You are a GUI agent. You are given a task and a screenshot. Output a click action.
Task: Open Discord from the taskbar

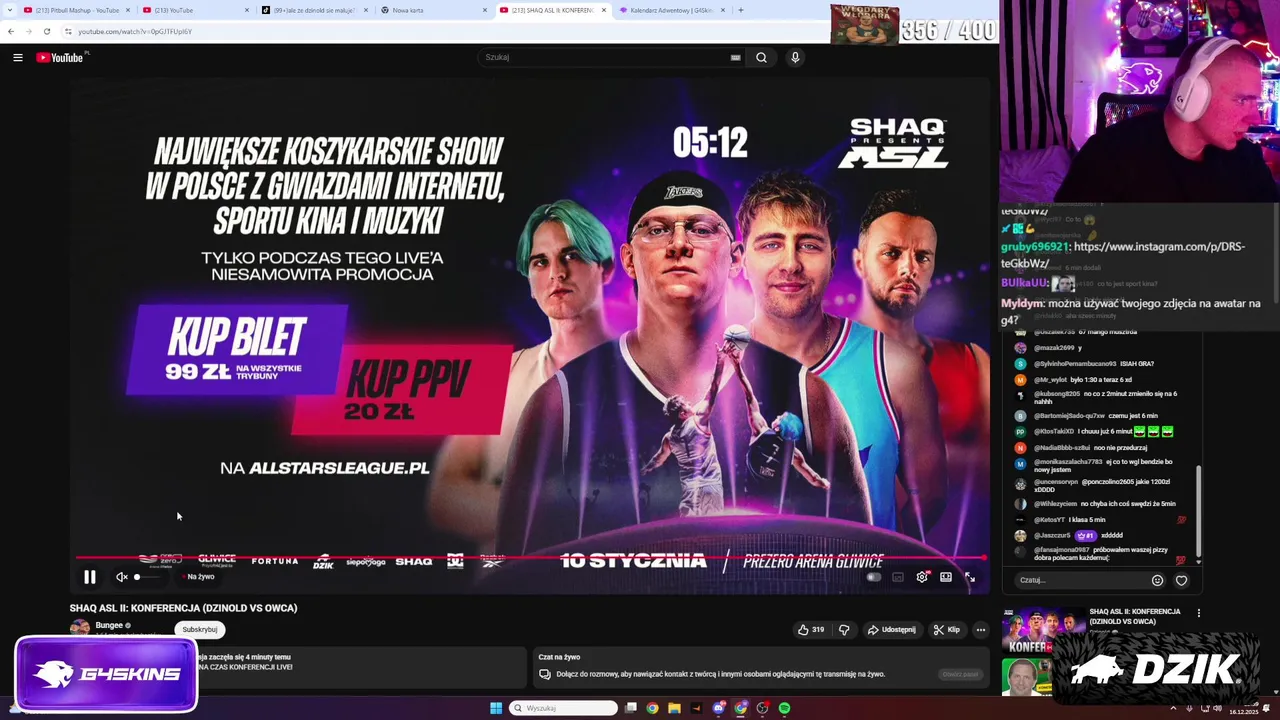(x=718, y=708)
